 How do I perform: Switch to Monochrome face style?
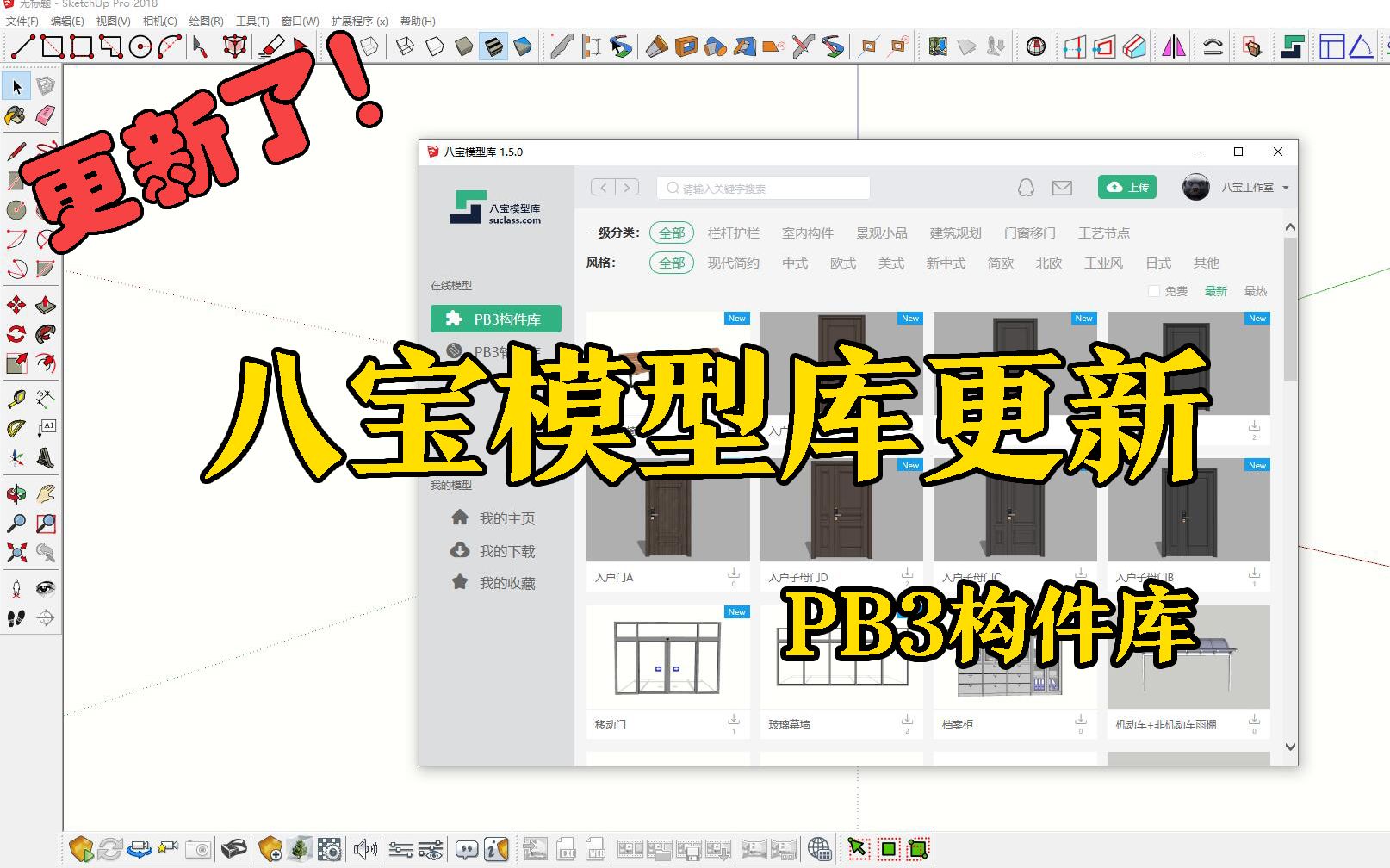[523, 46]
